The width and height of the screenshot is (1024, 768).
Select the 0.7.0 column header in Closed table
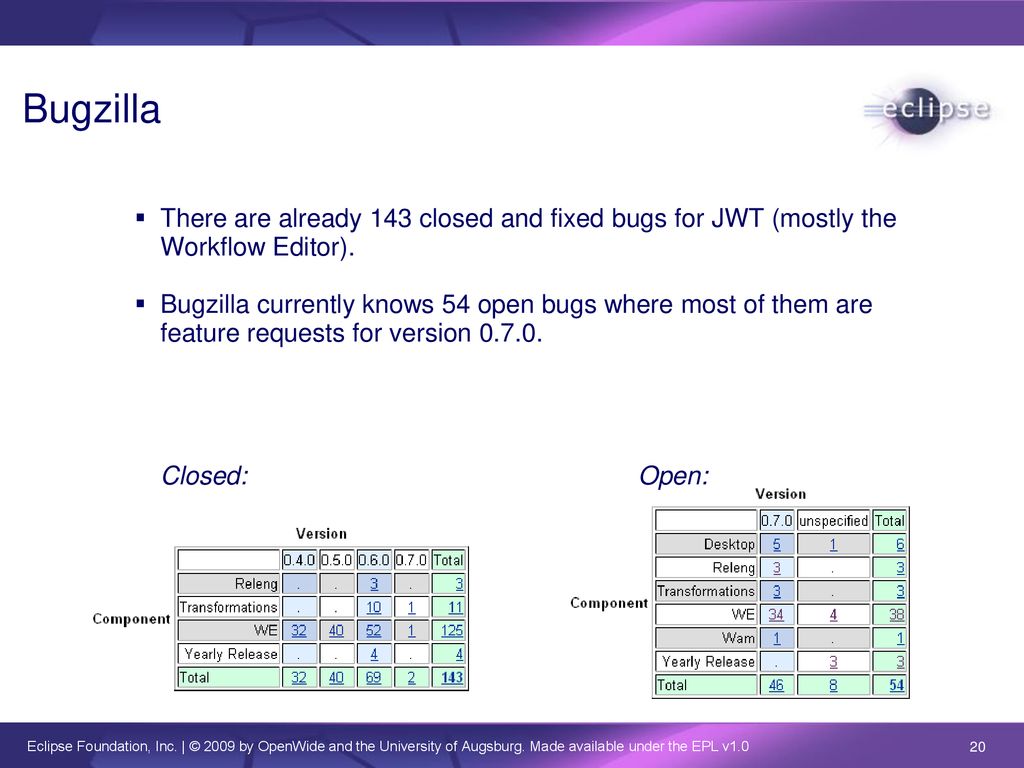click(411, 560)
